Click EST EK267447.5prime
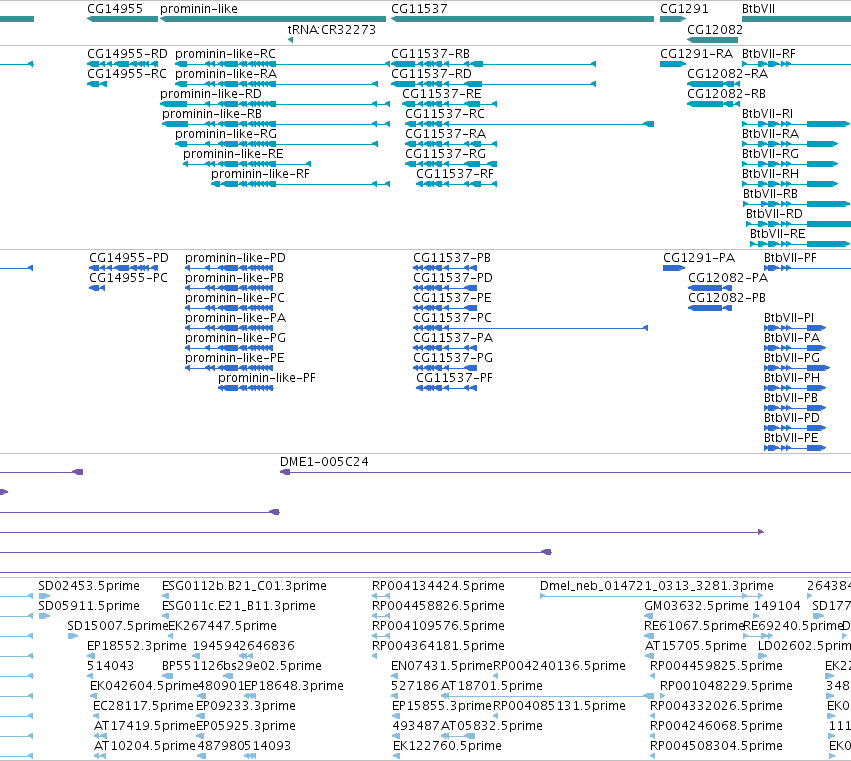The width and height of the screenshot is (851, 761). coord(223,626)
